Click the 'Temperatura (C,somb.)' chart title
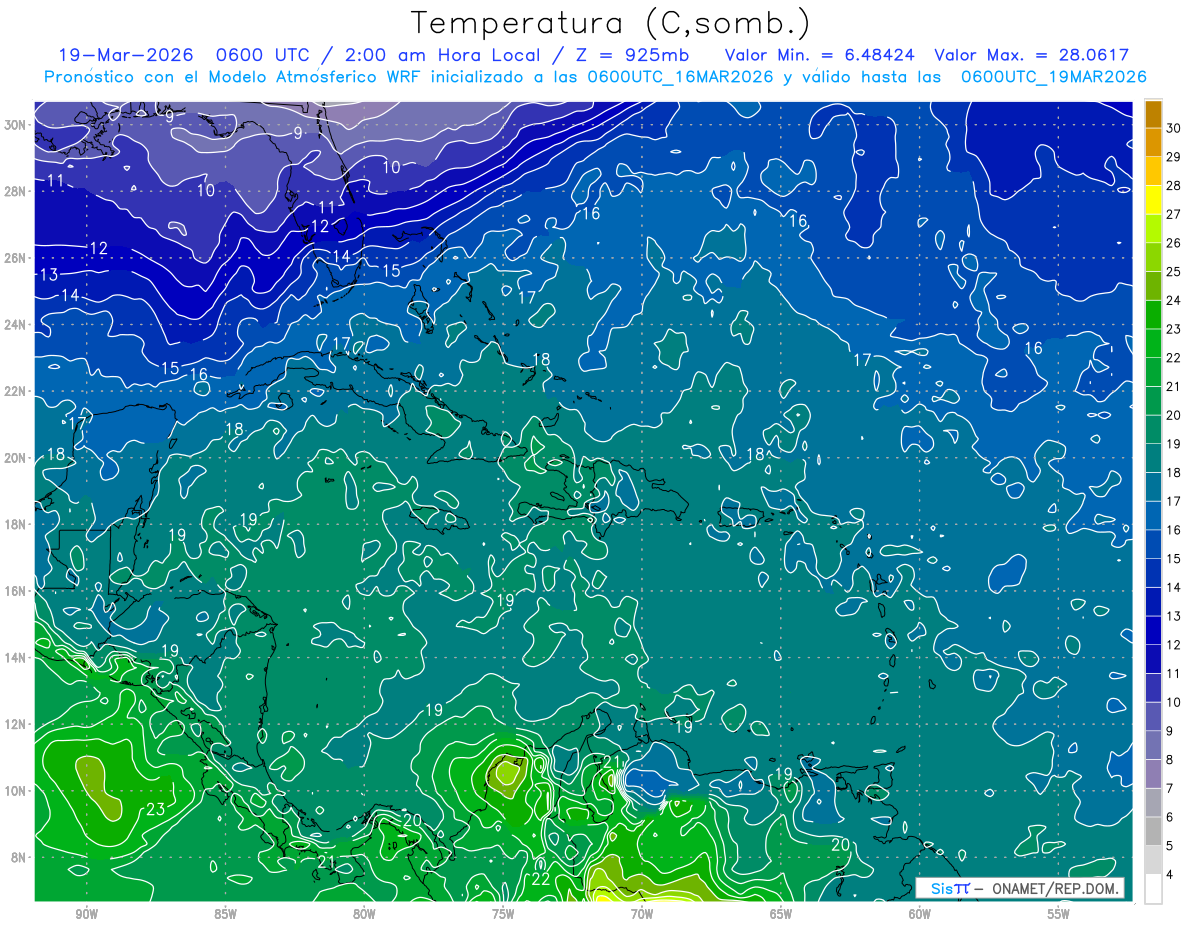 click(x=610, y=23)
